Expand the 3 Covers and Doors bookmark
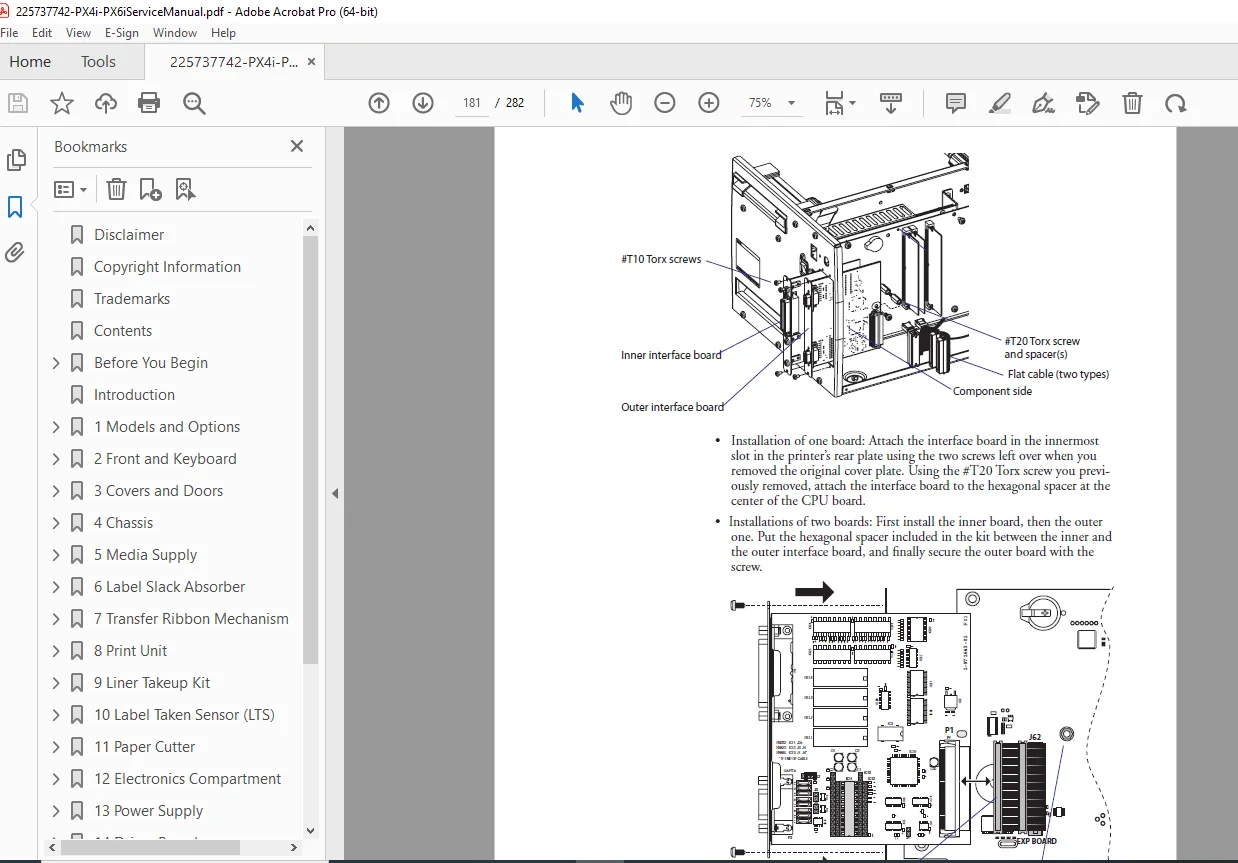This screenshot has width=1238, height=863. click(x=56, y=491)
